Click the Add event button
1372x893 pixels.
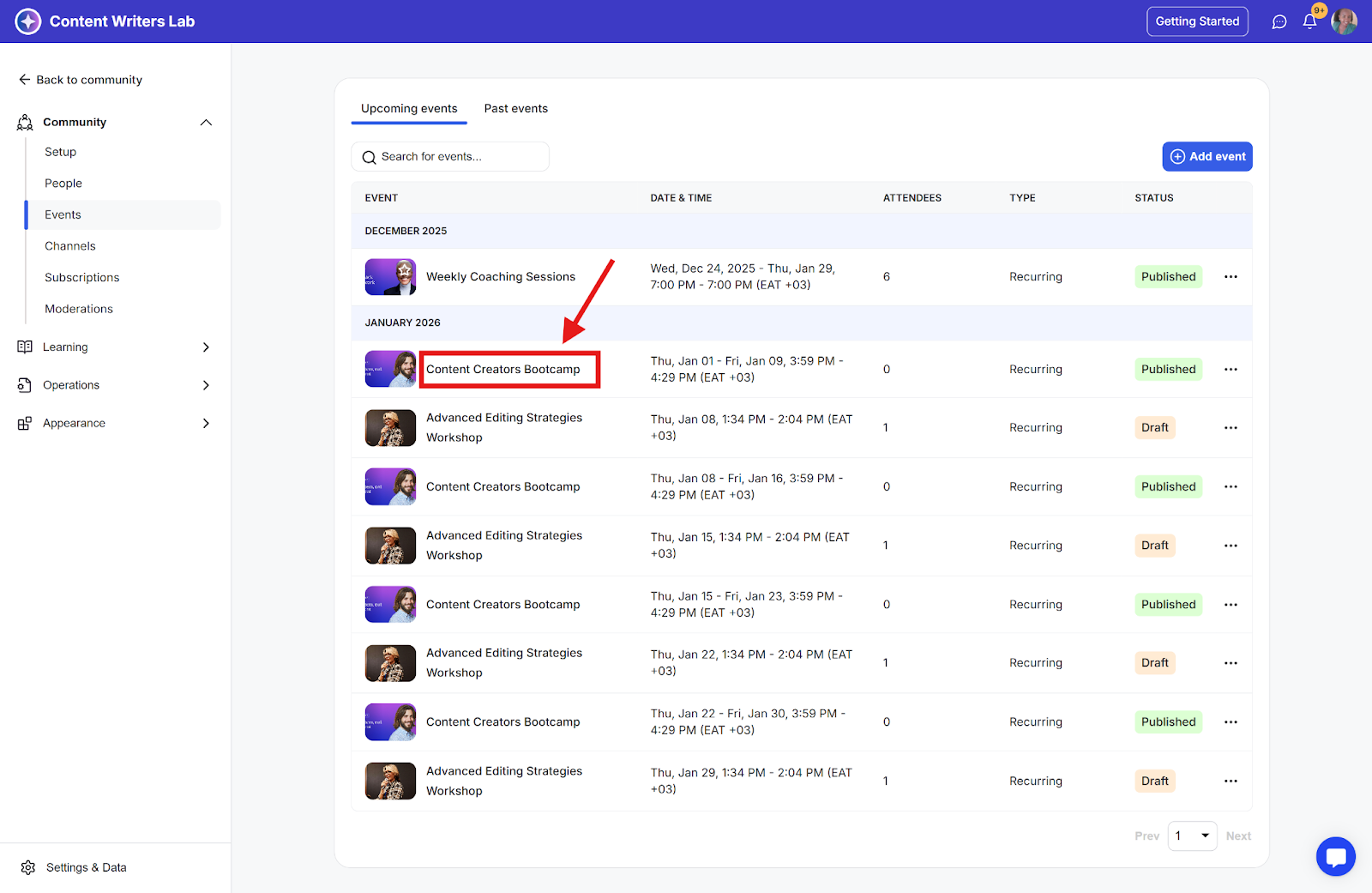pos(1207,157)
